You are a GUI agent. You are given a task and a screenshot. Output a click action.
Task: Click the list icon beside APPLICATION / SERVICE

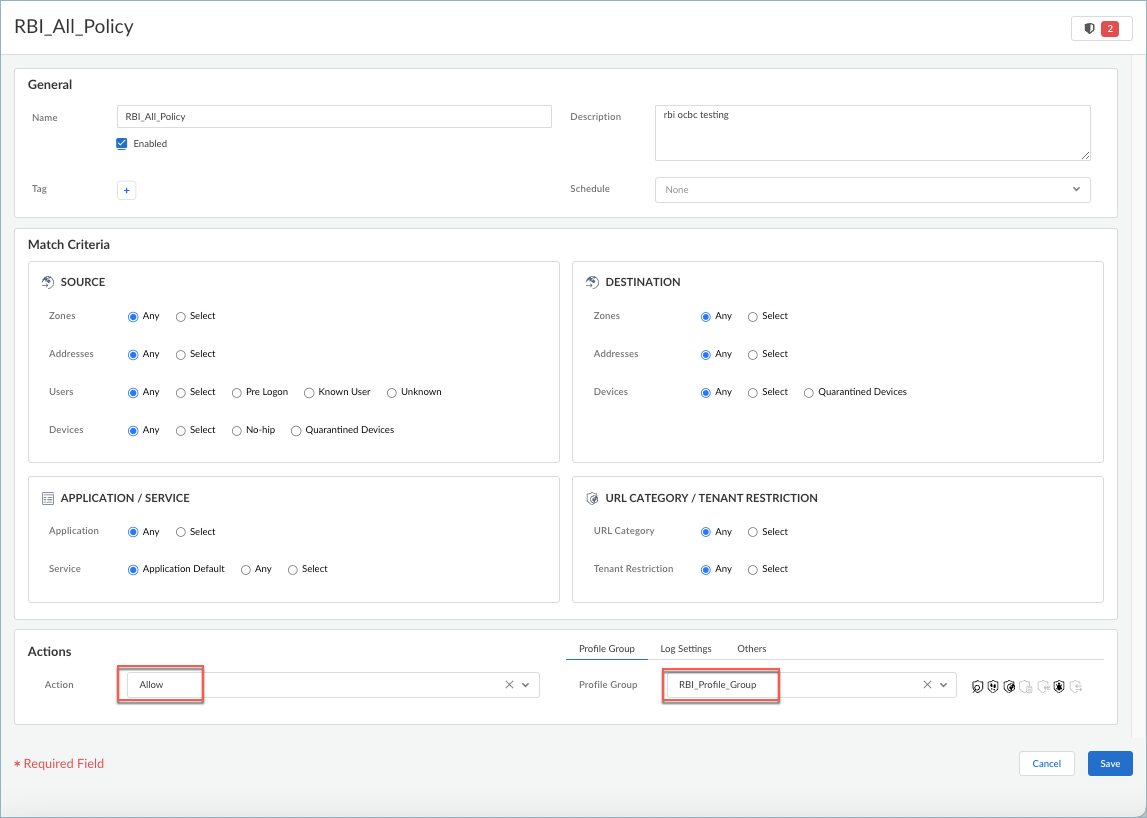coord(48,498)
